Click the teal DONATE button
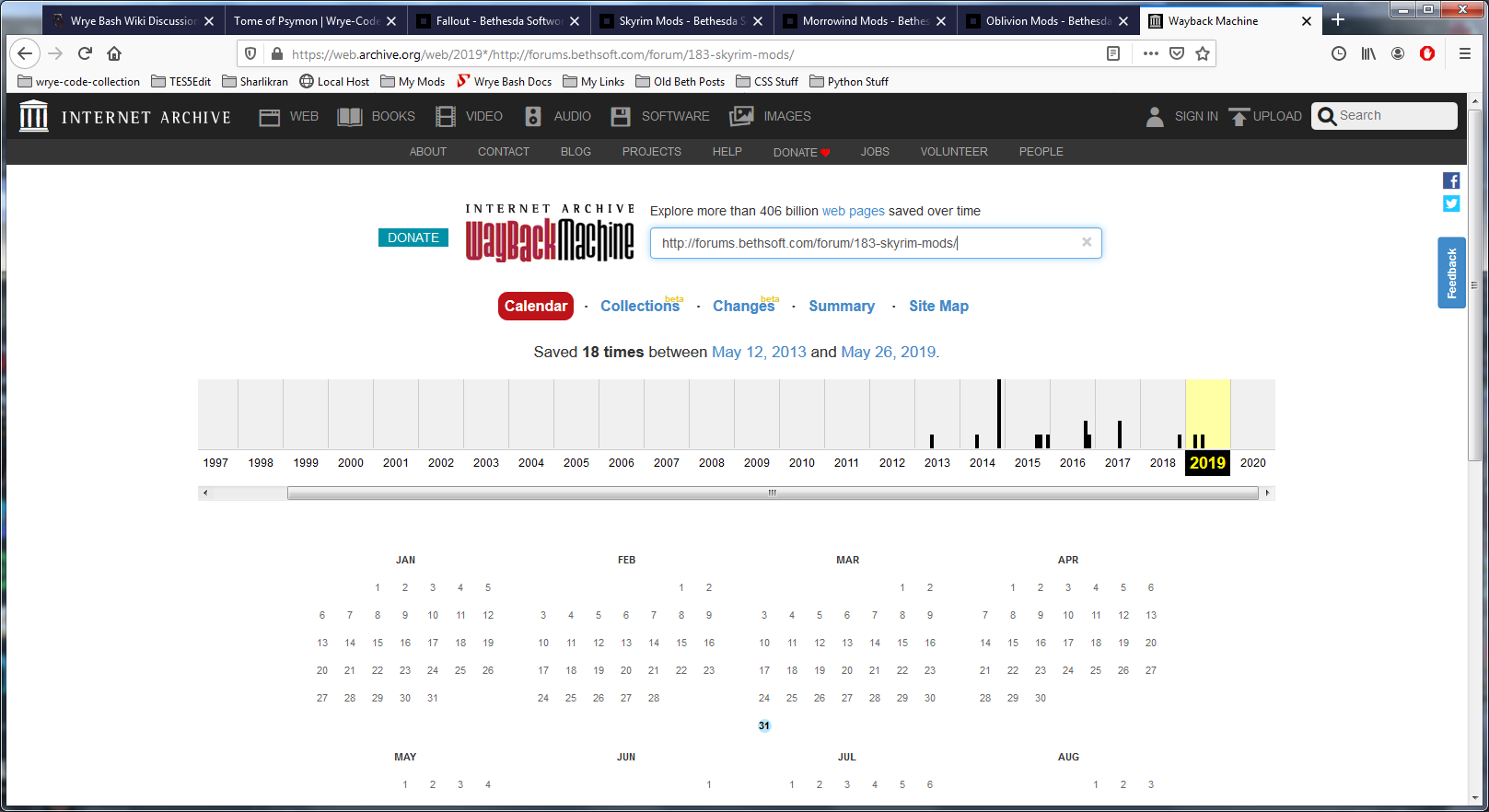Image resolution: width=1489 pixels, height=812 pixels. pos(413,238)
